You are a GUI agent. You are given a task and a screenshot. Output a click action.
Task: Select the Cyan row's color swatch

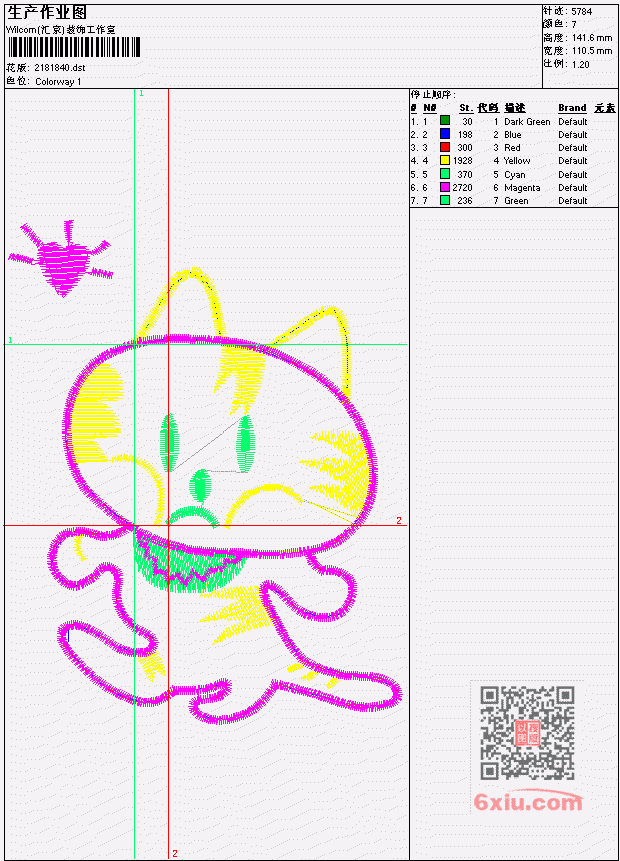point(445,174)
